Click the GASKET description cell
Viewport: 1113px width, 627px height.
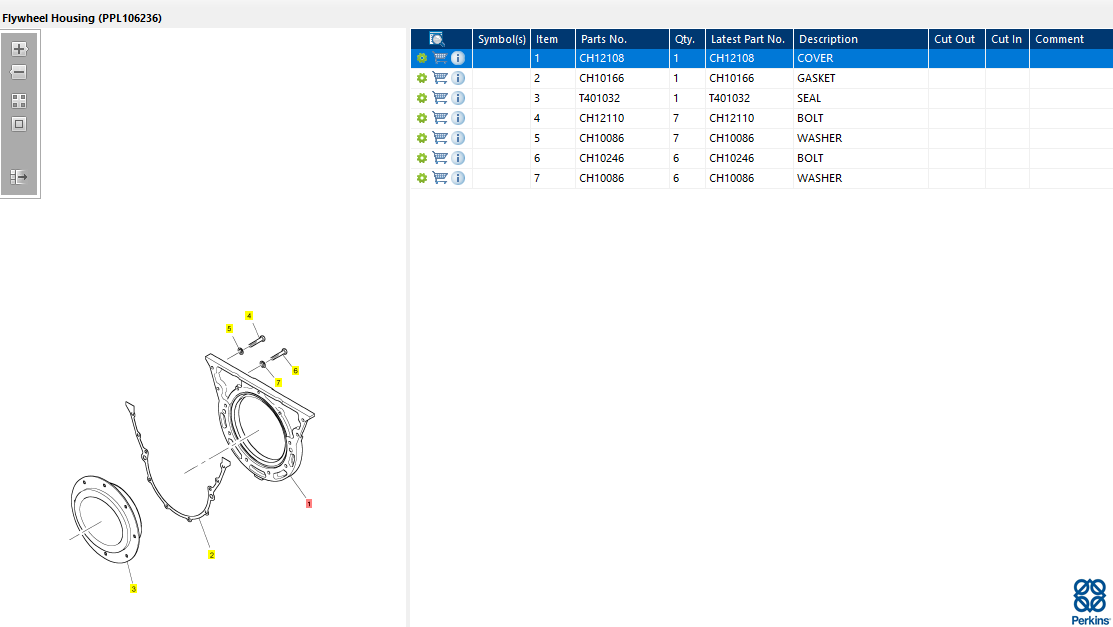click(860, 78)
